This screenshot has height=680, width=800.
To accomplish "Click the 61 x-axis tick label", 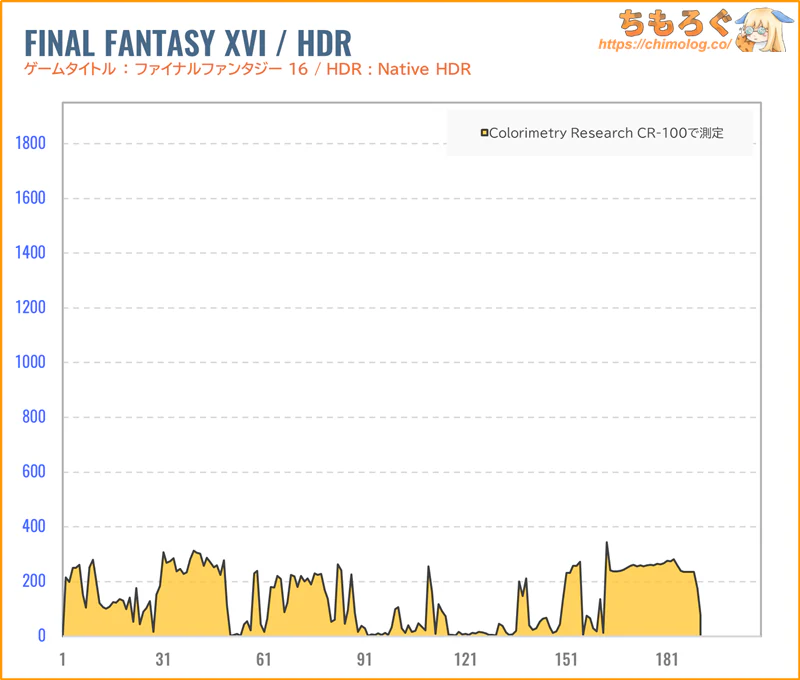I will pos(264,659).
